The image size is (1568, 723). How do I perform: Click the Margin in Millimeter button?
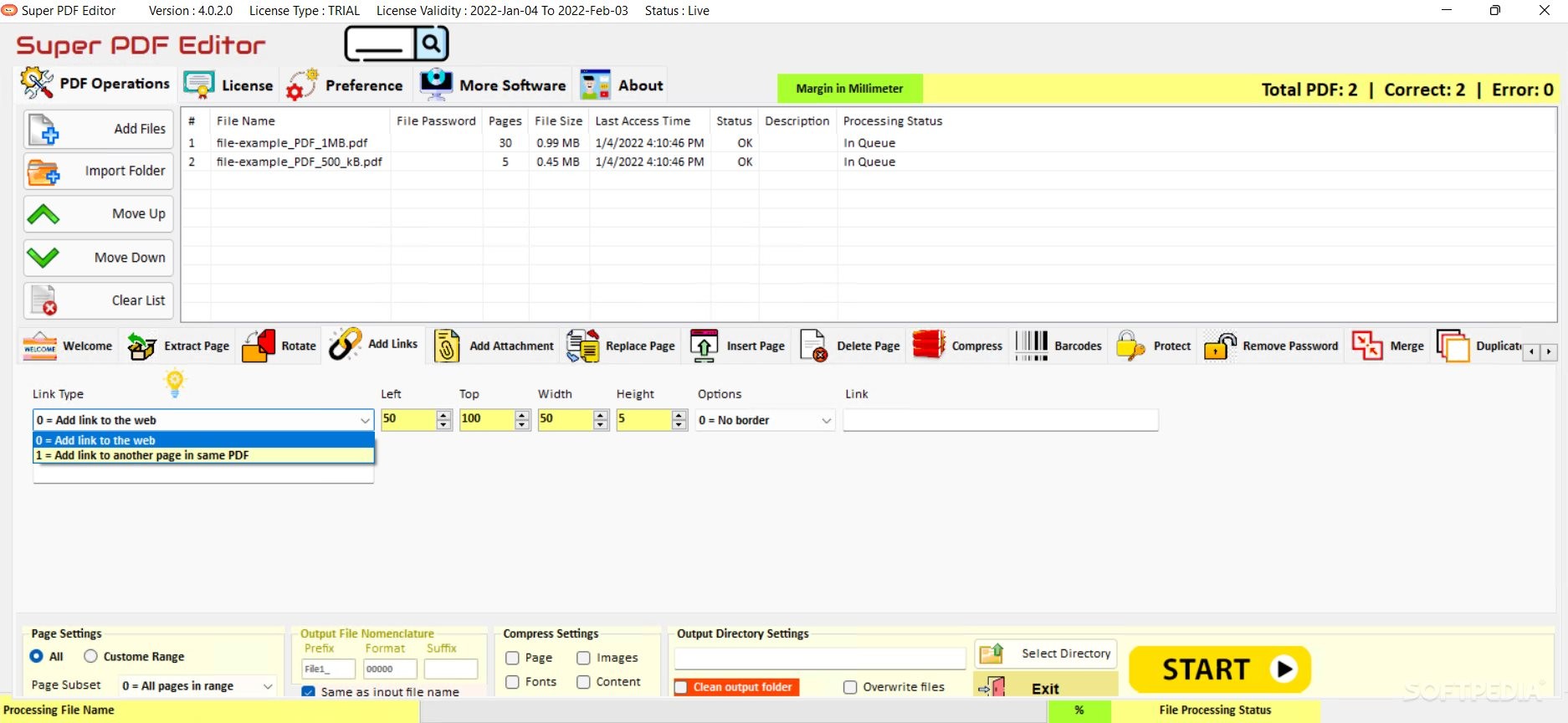pyautogui.click(x=849, y=89)
